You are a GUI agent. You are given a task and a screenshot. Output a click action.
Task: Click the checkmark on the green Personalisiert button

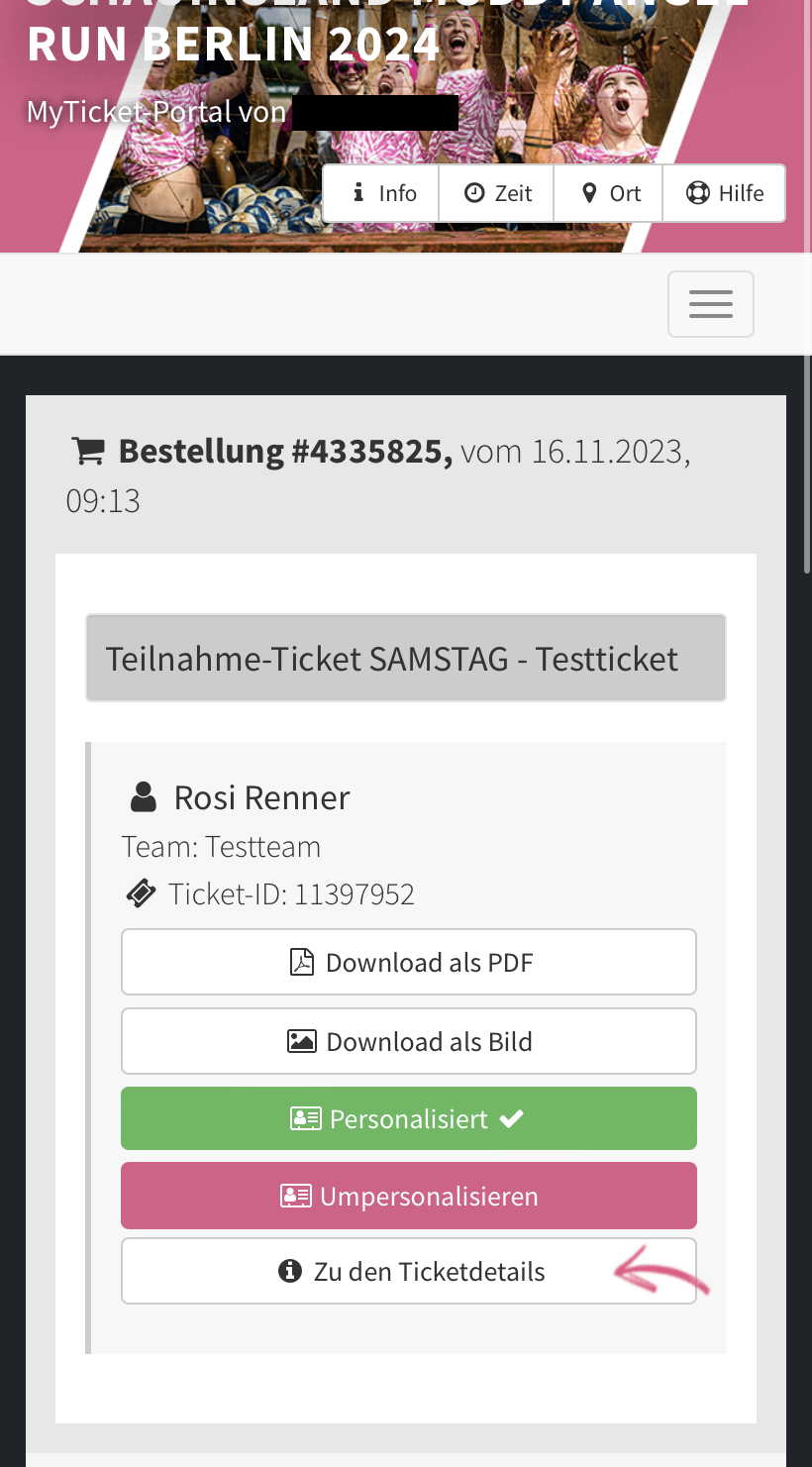click(x=512, y=1117)
